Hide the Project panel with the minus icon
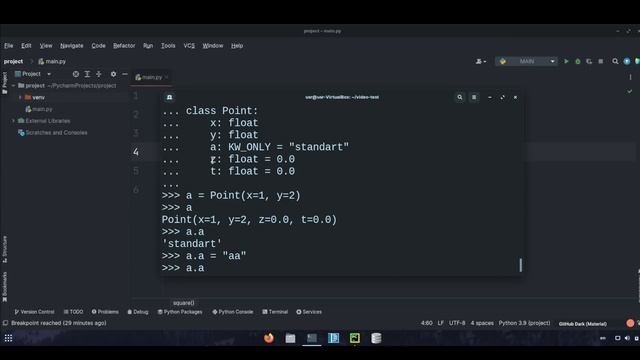The height and width of the screenshot is (360, 640). click(125, 74)
